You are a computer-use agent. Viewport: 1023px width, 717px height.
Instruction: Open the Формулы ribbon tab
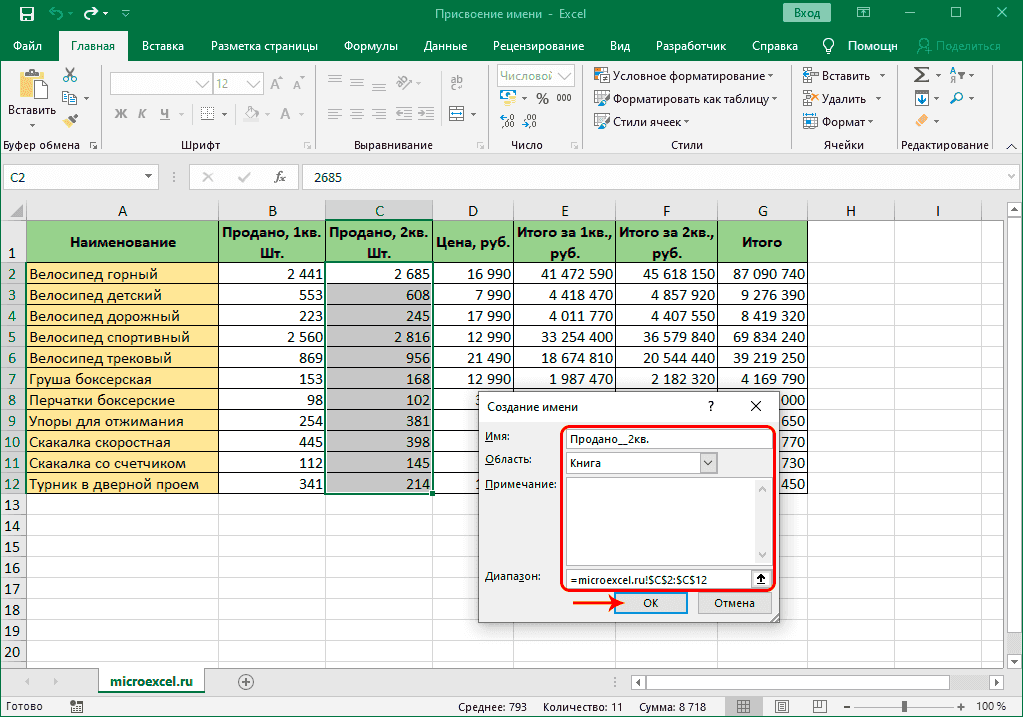pyautogui.click(x=371, y=46)
